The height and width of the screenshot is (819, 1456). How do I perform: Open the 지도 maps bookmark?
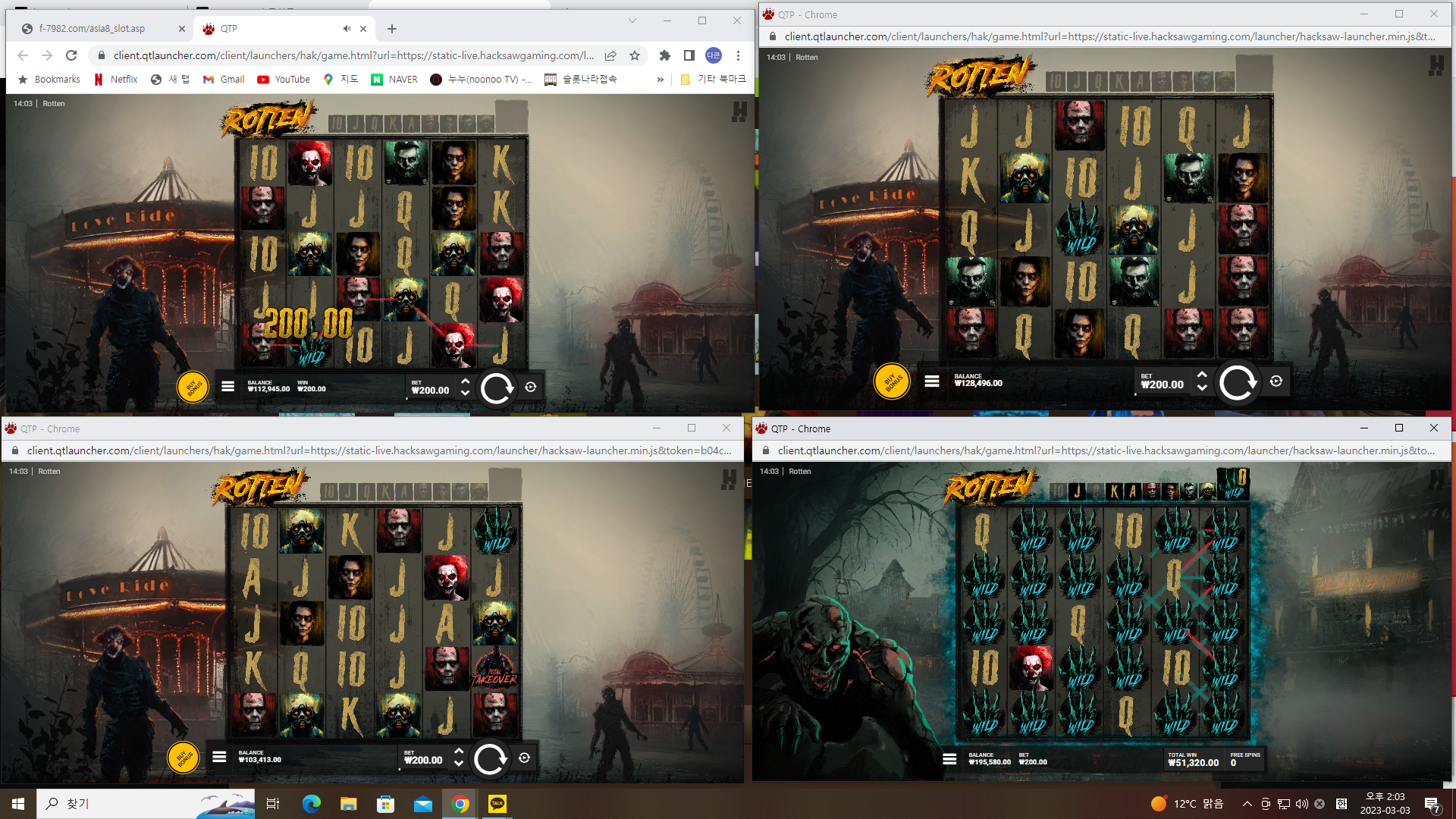pyautogui.click(x=340, y=80)
